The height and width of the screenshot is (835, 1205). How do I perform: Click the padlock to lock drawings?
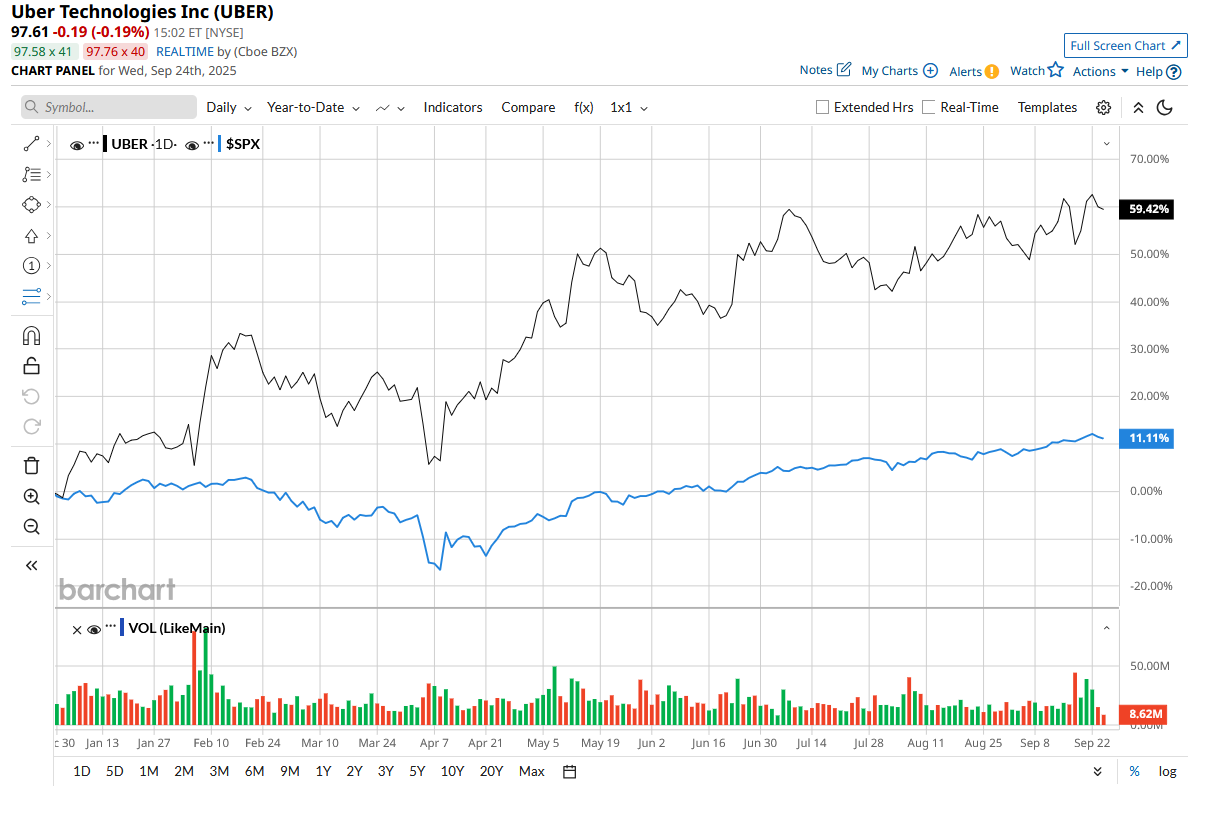31,366
